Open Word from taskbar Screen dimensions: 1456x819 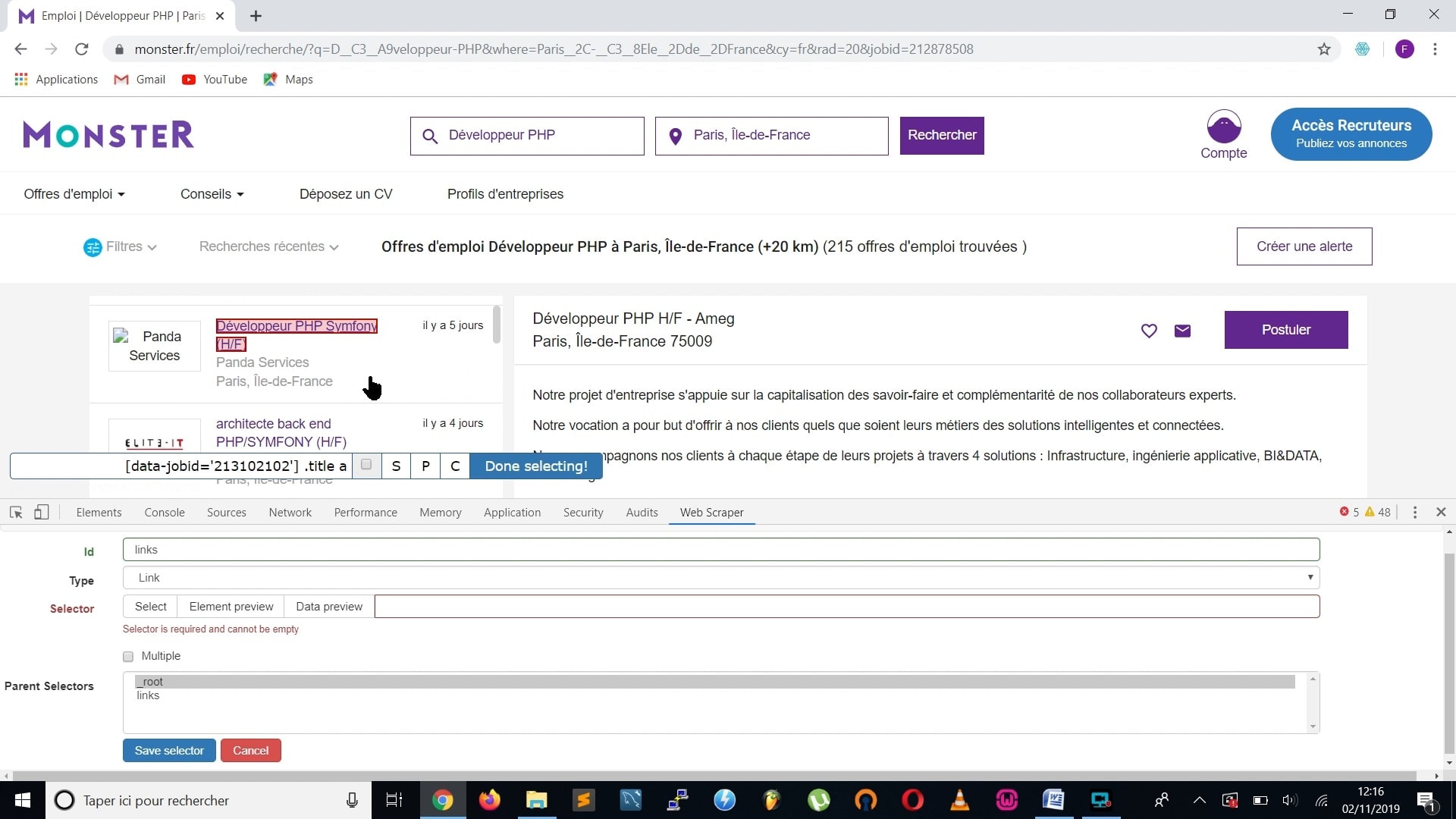(1053, 800)
